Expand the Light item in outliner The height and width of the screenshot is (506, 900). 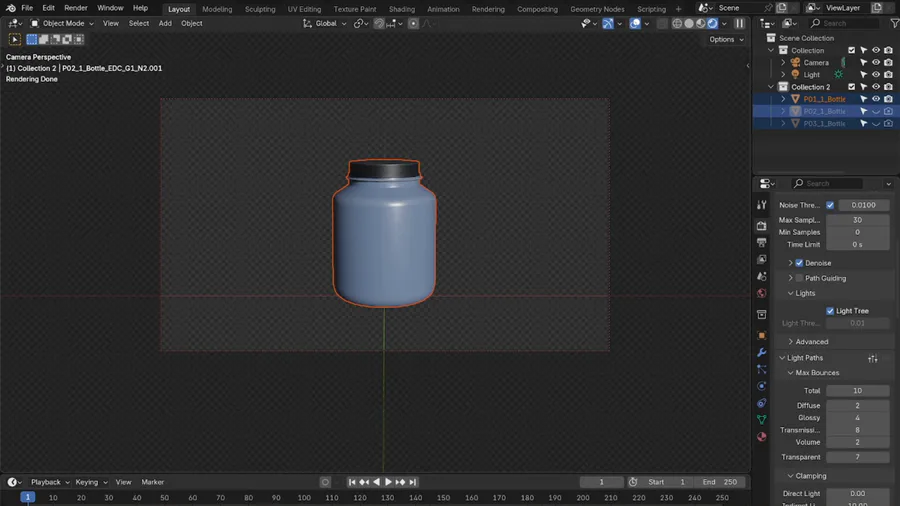click(783, 74)
